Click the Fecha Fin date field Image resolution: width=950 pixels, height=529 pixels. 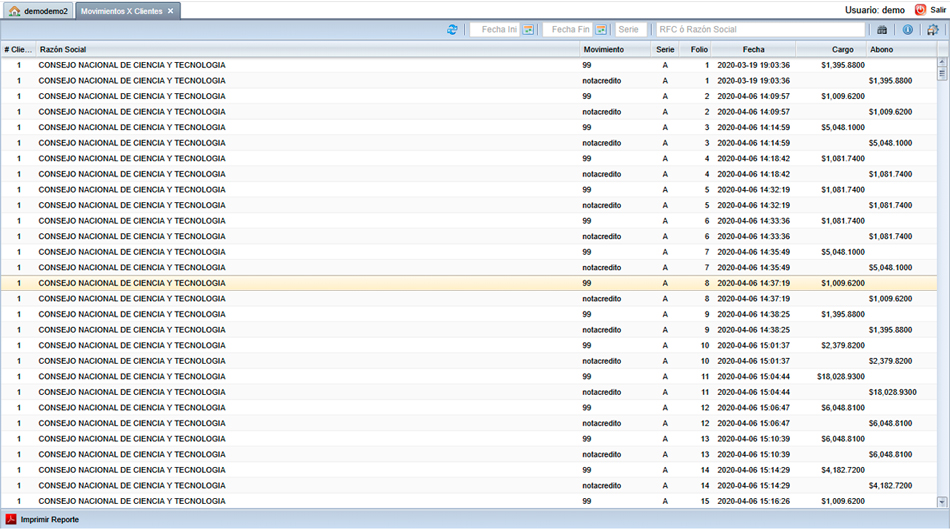click(568, 30)
